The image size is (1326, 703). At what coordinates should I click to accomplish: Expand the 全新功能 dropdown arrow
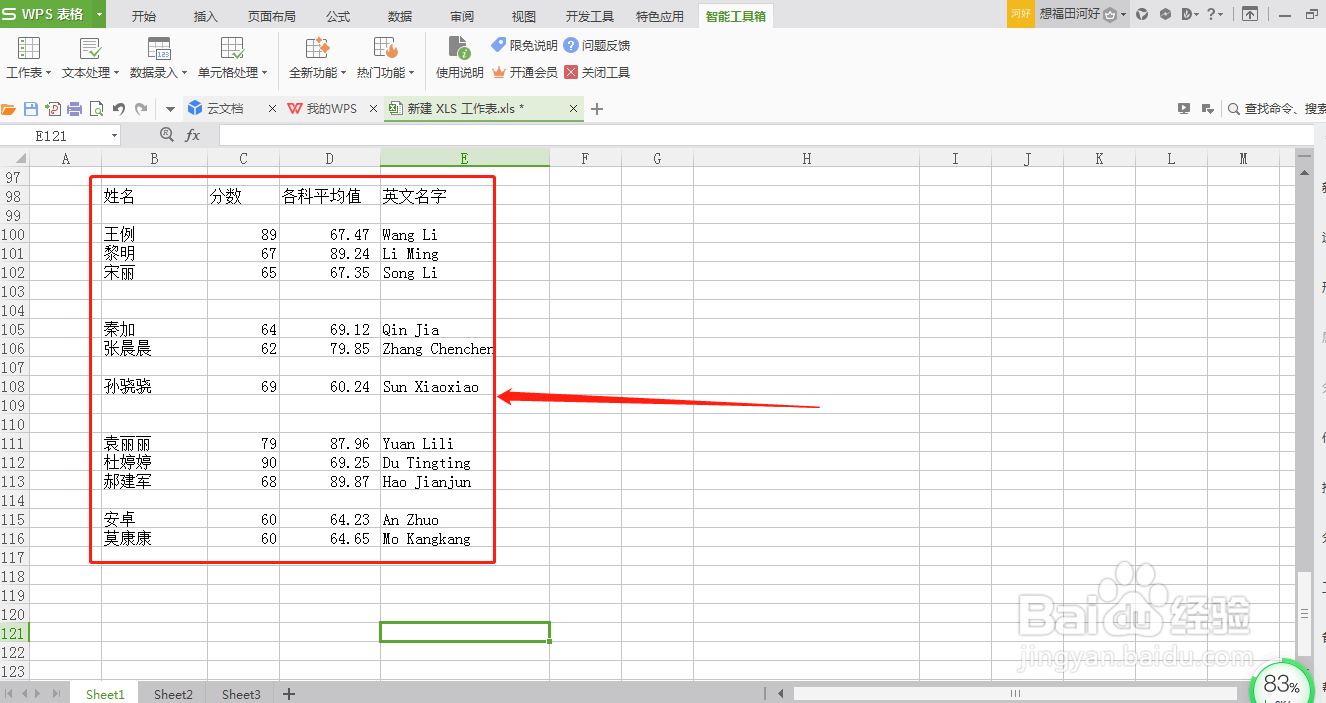343,73
